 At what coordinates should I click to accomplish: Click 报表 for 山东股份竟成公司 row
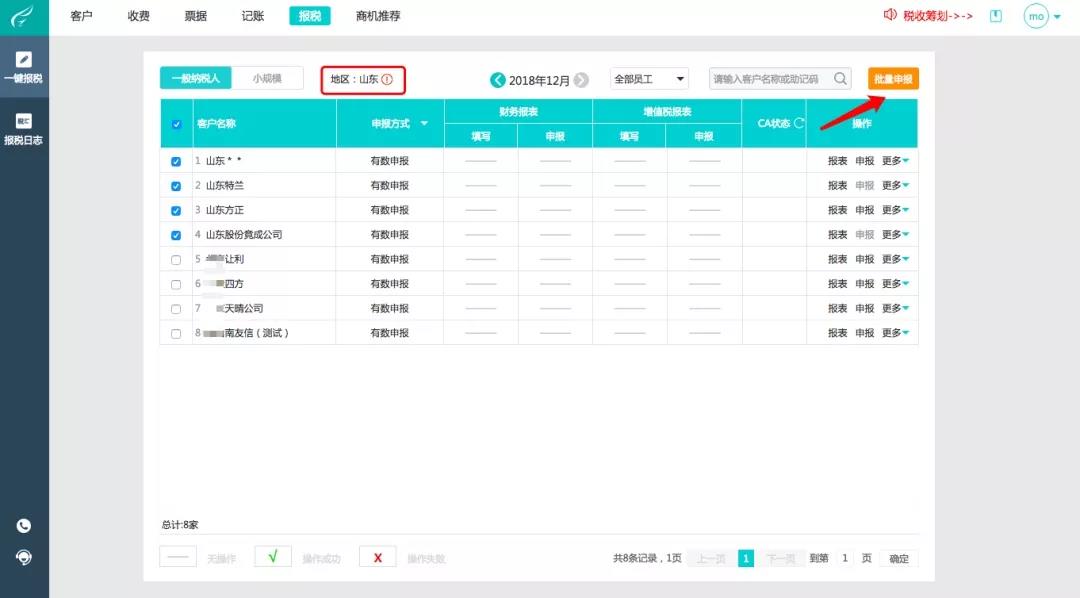click(x=838, y=234)
